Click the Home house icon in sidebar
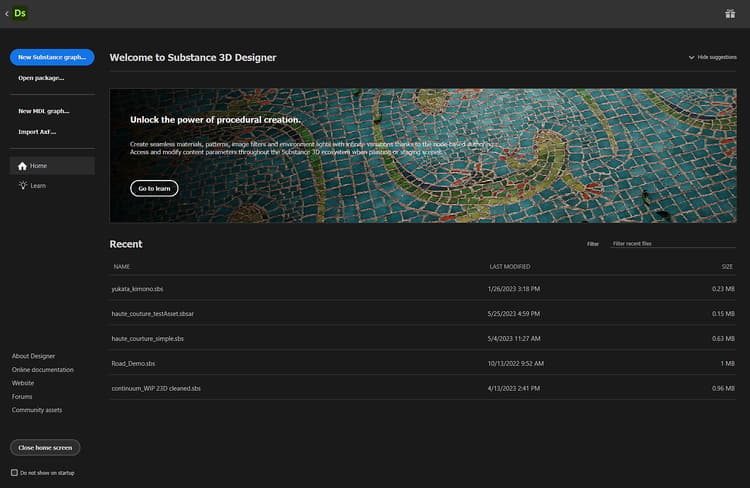750x488 pixels. point(22,166)
